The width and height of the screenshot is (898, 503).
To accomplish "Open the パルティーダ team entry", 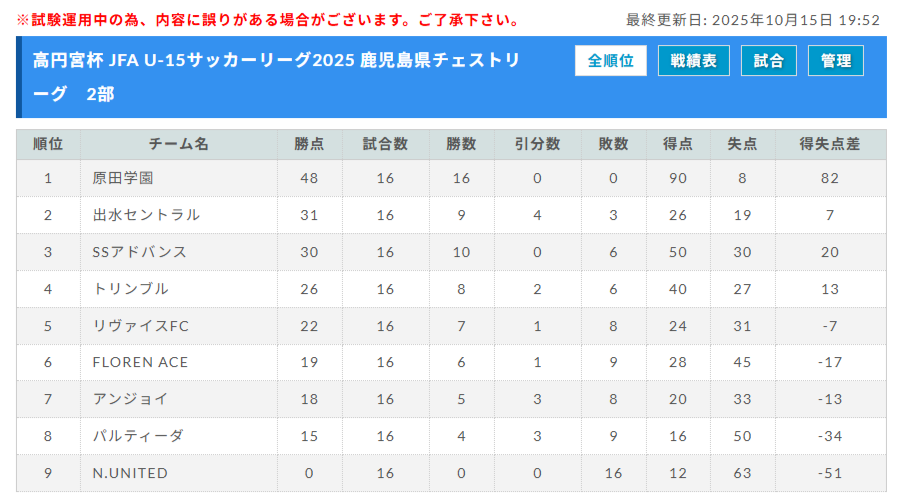I will (x=138, y=436).
